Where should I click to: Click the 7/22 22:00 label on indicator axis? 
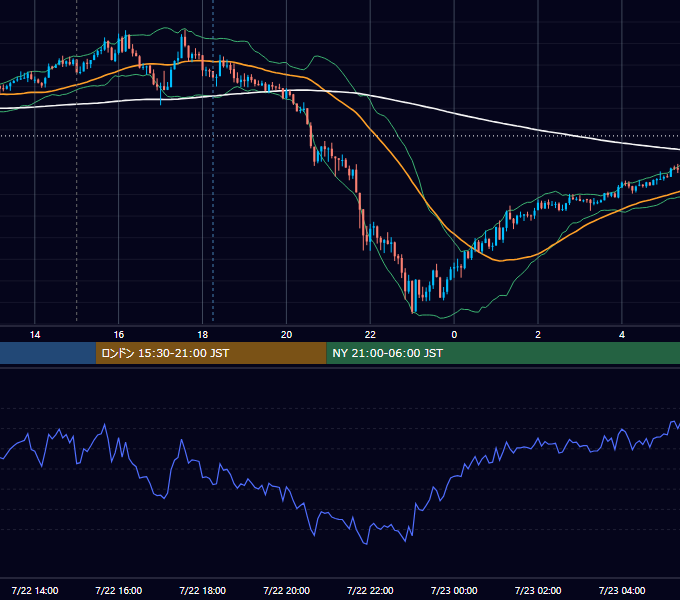[x=370, y=590]
